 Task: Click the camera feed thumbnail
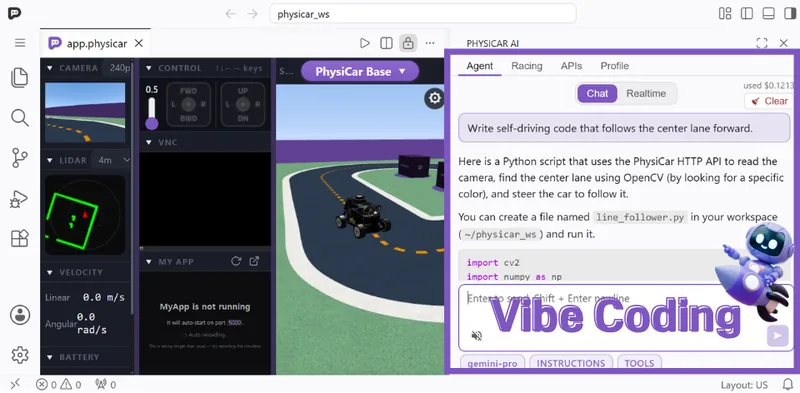tap(85, 112)
